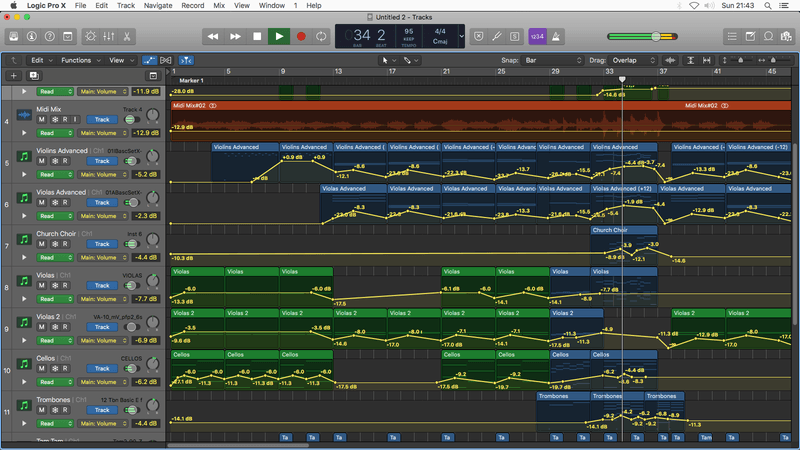Open the pointer left-click tool menu
Screen dimensions: 800x450
388,60
